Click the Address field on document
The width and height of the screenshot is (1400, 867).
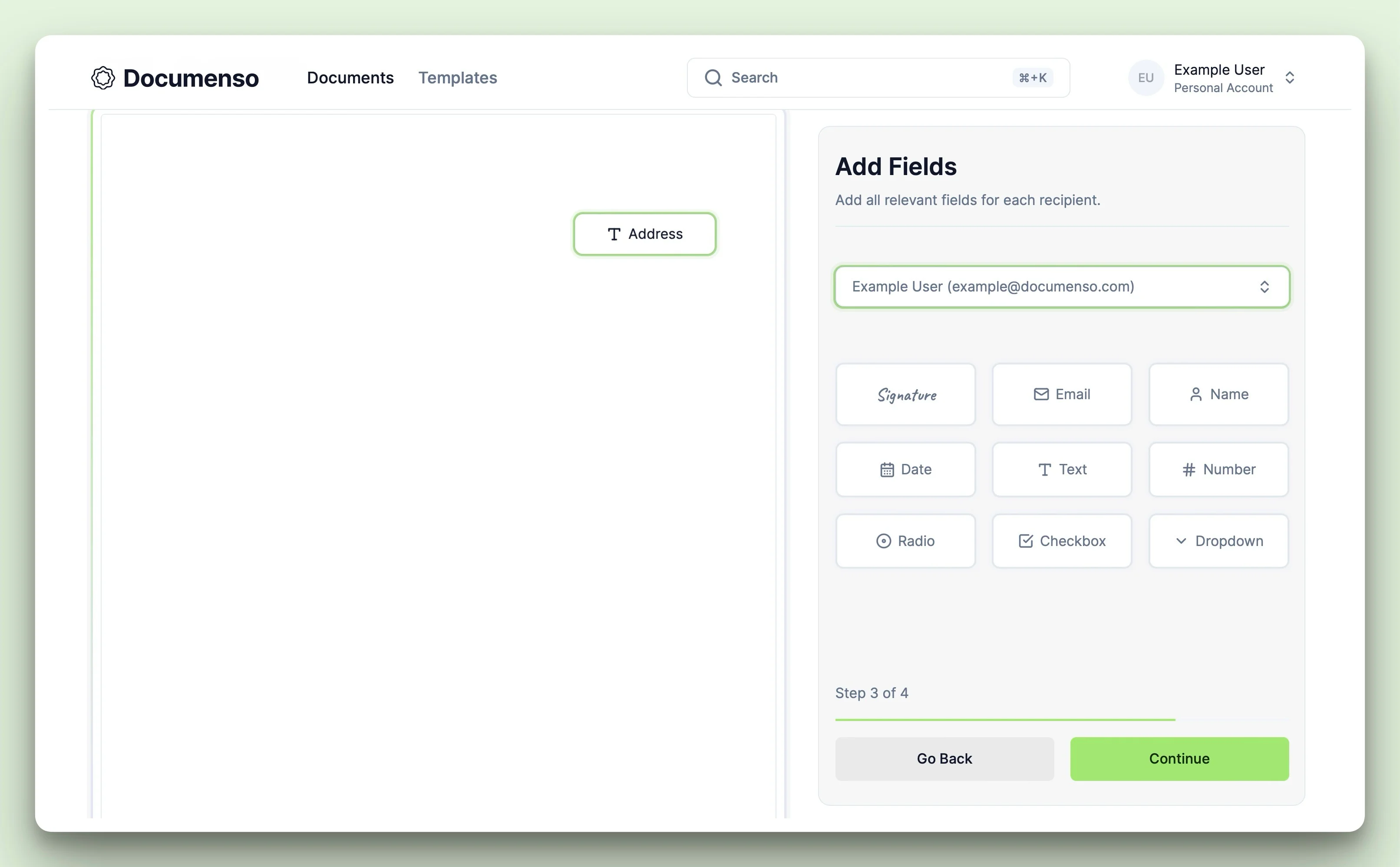coord(644,233)
